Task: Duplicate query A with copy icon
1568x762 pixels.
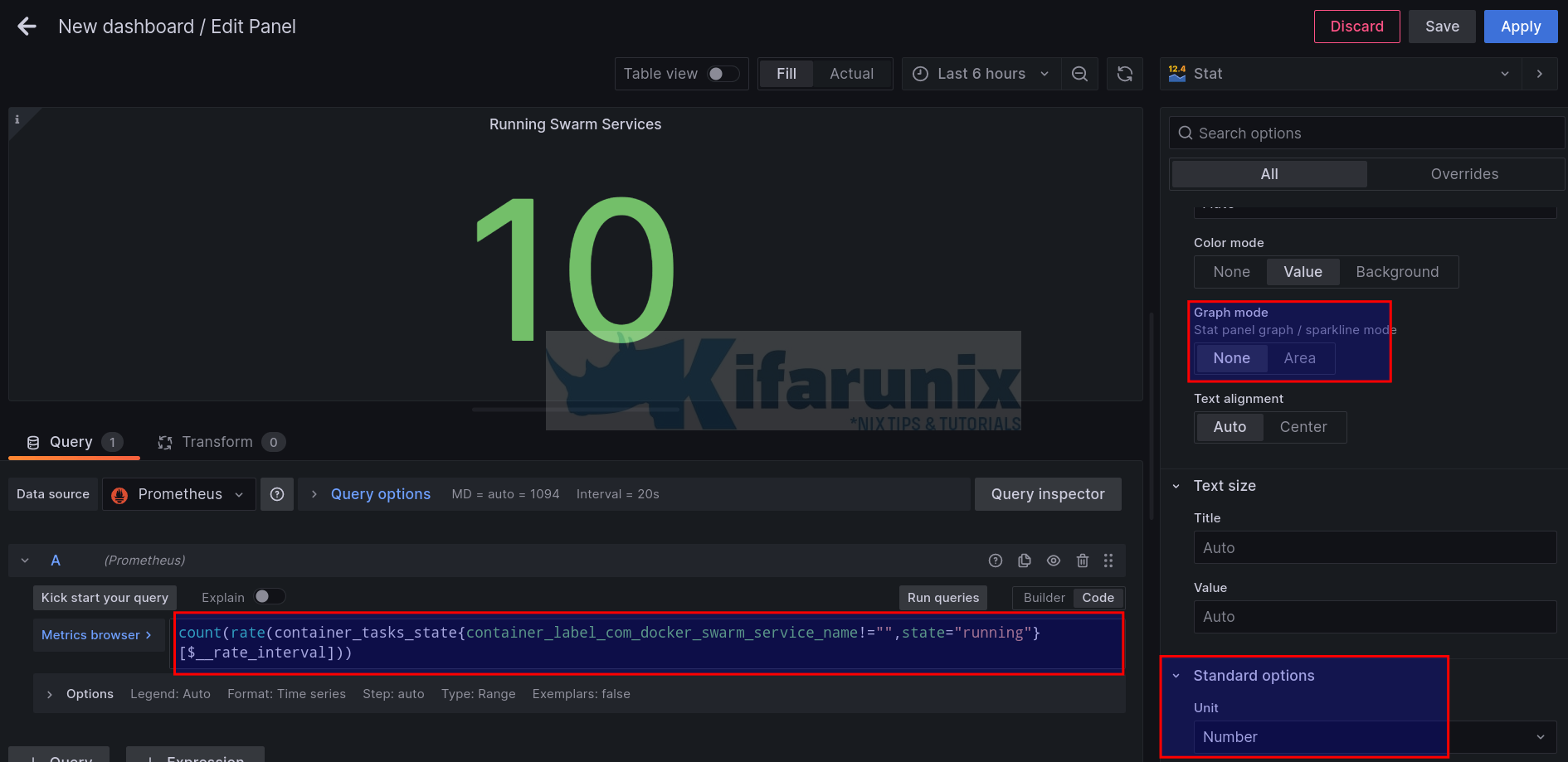Action: coord(1025,561)
